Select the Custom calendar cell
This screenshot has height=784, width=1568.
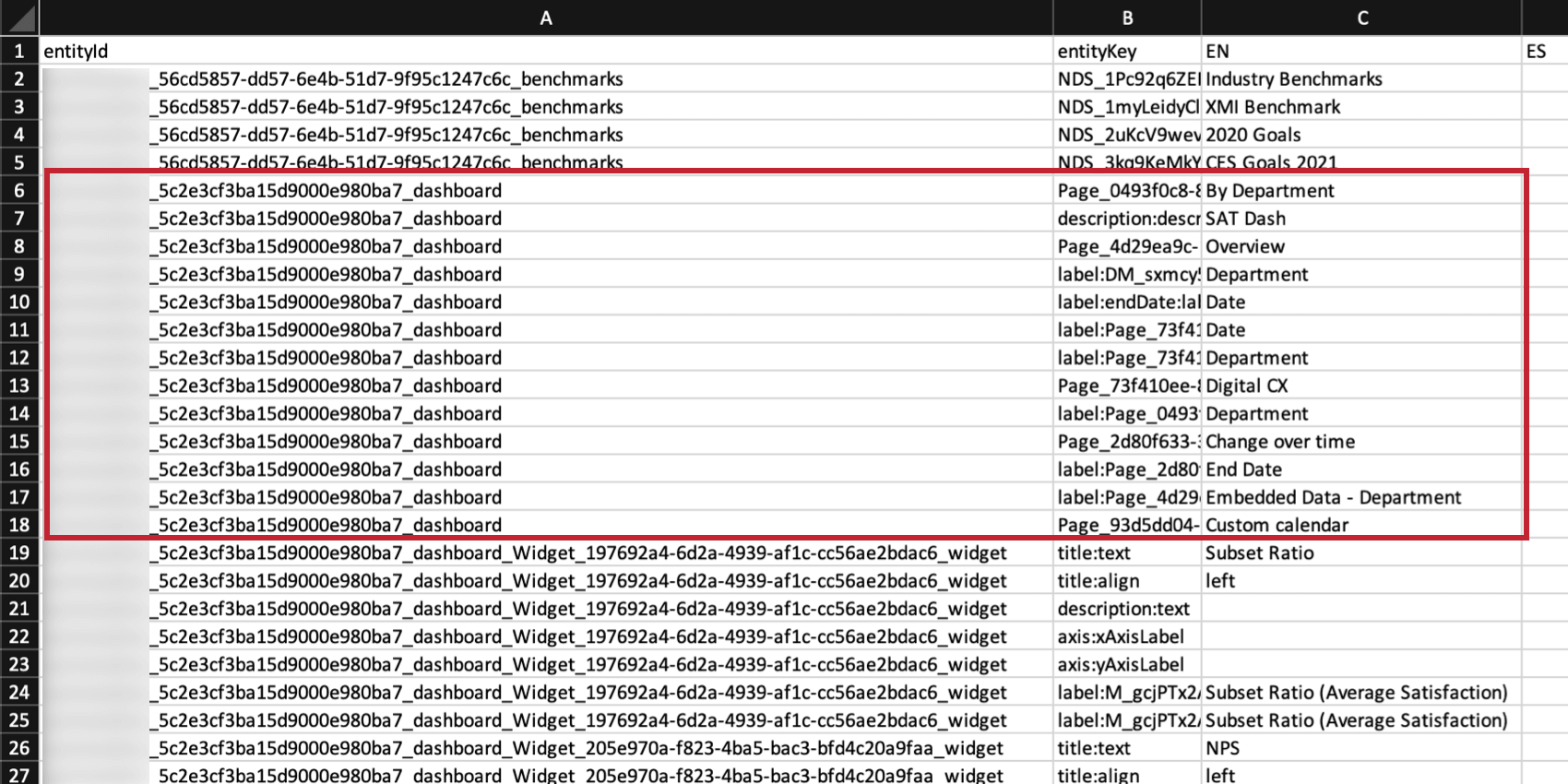pos(1361,525)
